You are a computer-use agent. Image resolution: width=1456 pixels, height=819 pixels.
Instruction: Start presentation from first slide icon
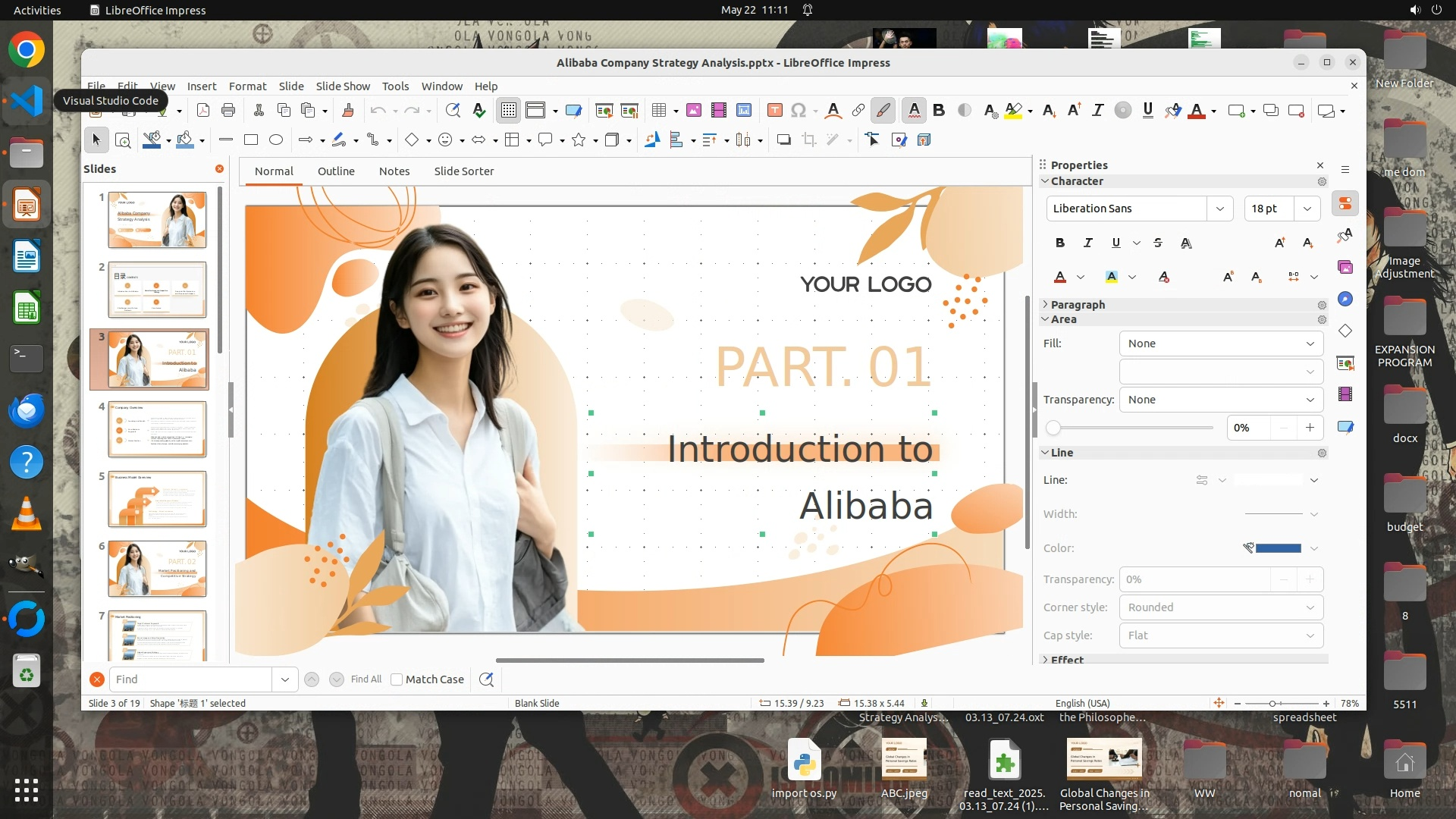pyautogui.click(x=604, y=111)
